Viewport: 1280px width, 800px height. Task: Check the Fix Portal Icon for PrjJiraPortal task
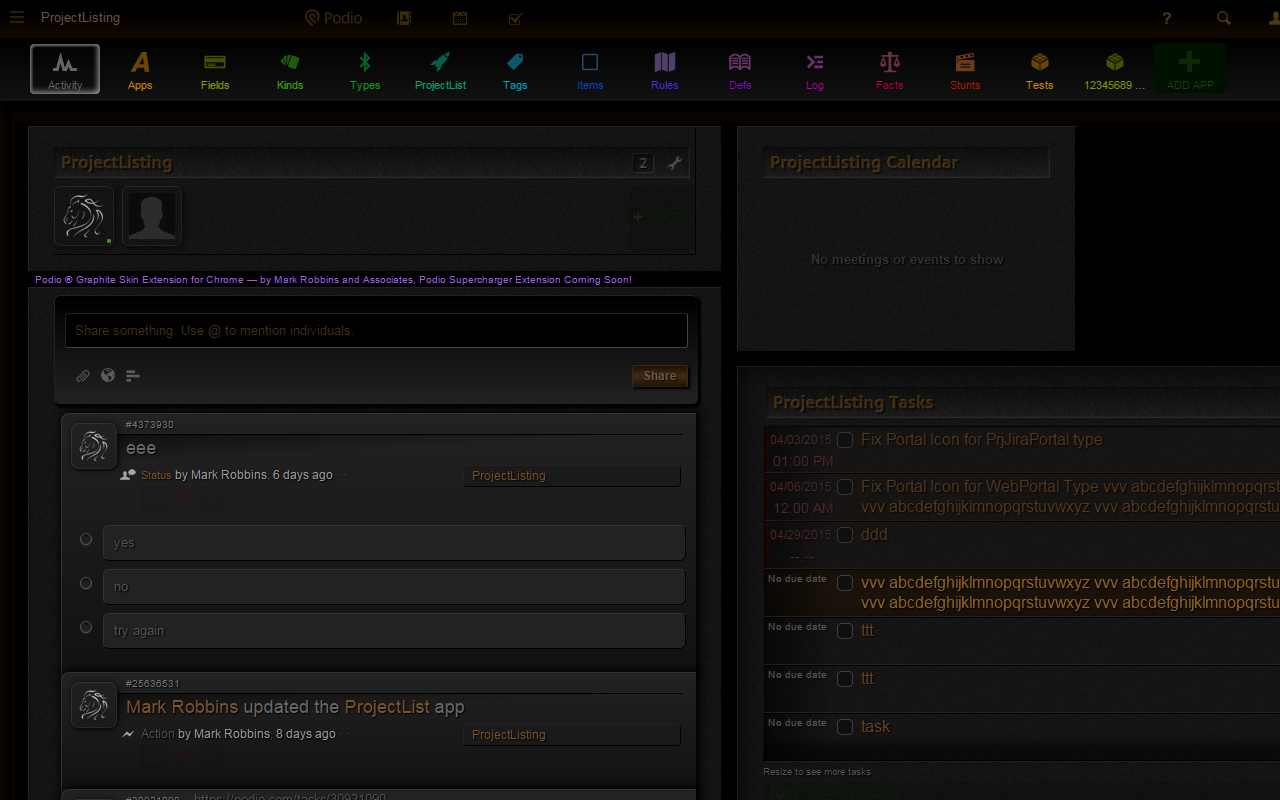pos(845,440)
